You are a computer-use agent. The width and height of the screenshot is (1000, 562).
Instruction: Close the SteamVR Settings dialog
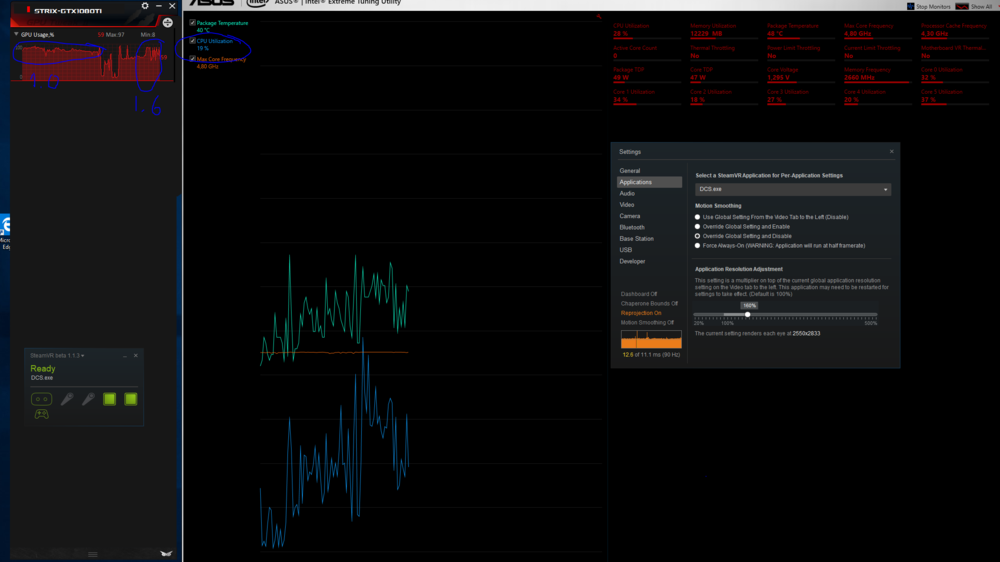pos(892,152)
